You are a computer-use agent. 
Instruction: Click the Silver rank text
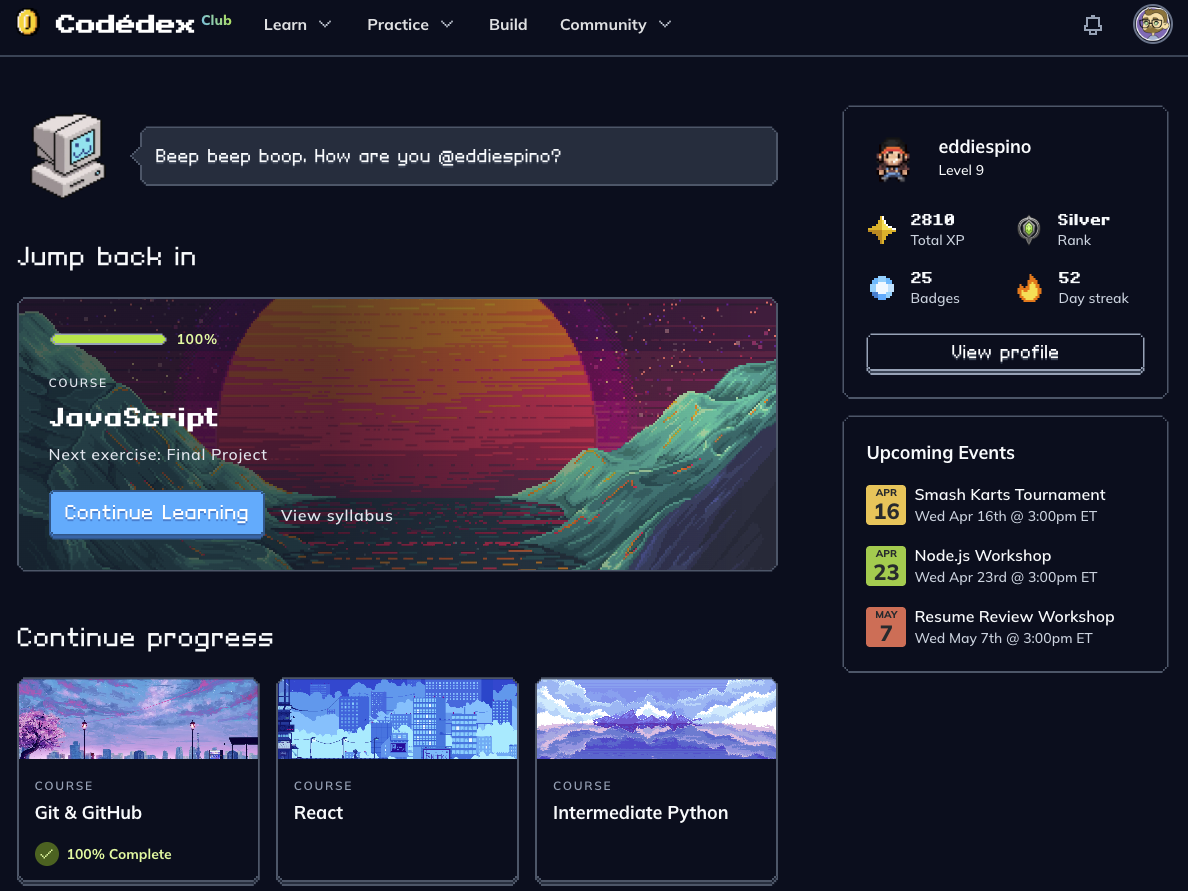(1083, 220)
